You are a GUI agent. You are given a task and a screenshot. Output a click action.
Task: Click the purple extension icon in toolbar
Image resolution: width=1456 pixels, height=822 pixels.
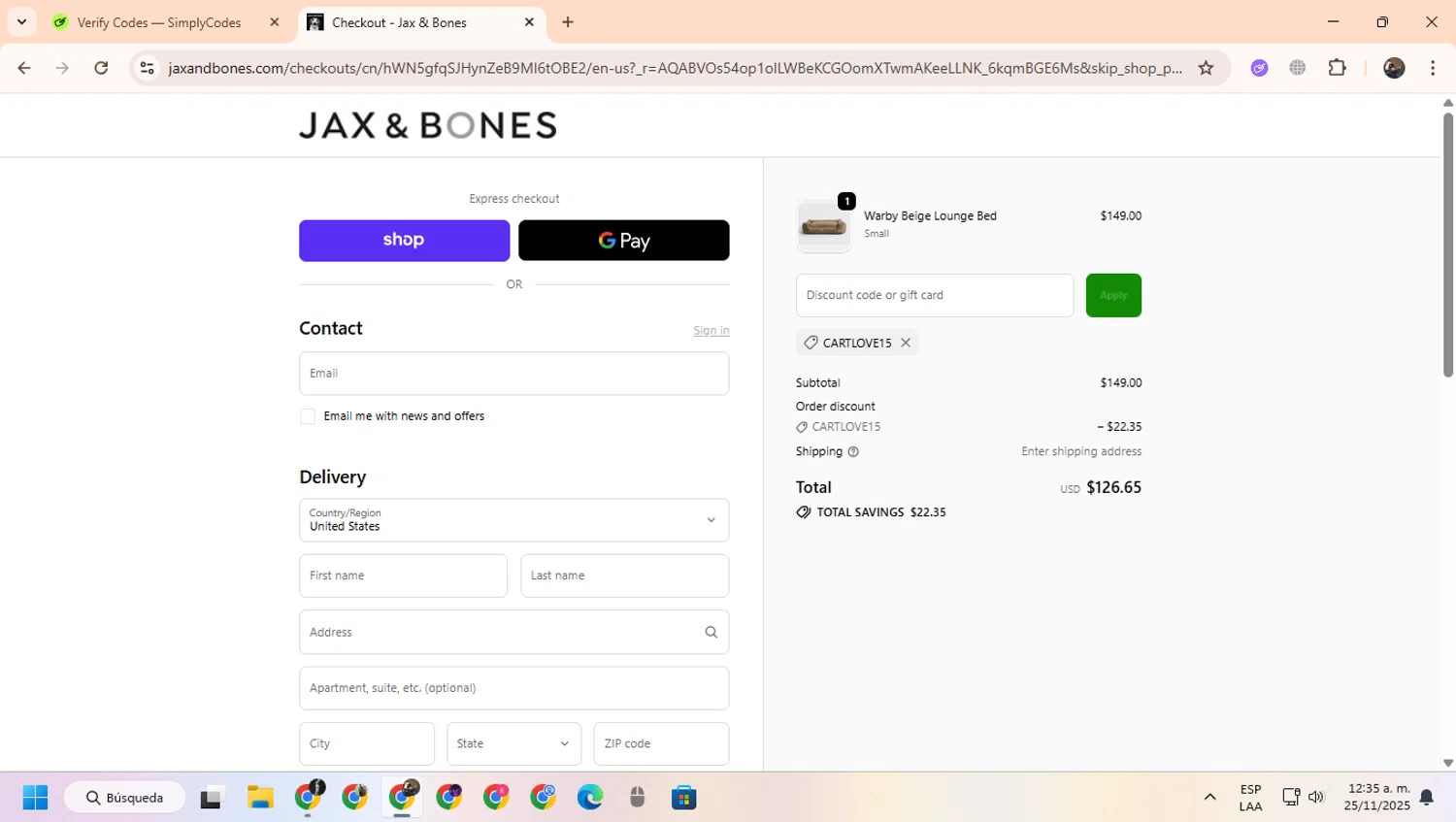1259,68
